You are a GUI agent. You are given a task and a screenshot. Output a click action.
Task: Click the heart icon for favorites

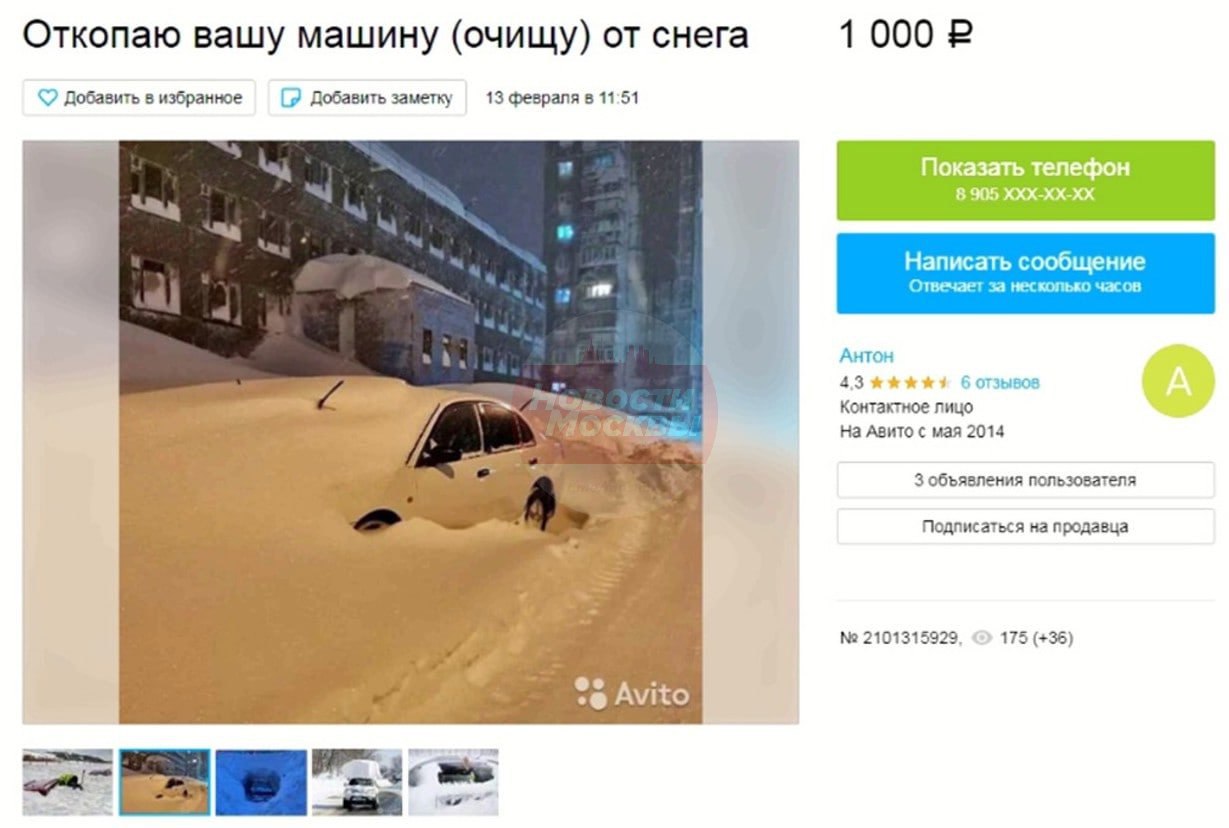pyautogui.click(x=47, y=98)
